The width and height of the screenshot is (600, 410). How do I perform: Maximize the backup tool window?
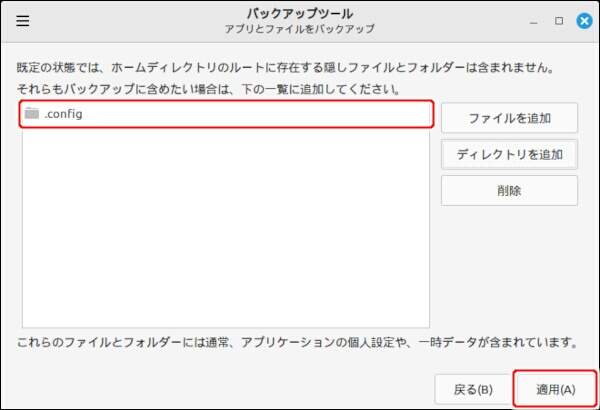[x=559, y=21]
